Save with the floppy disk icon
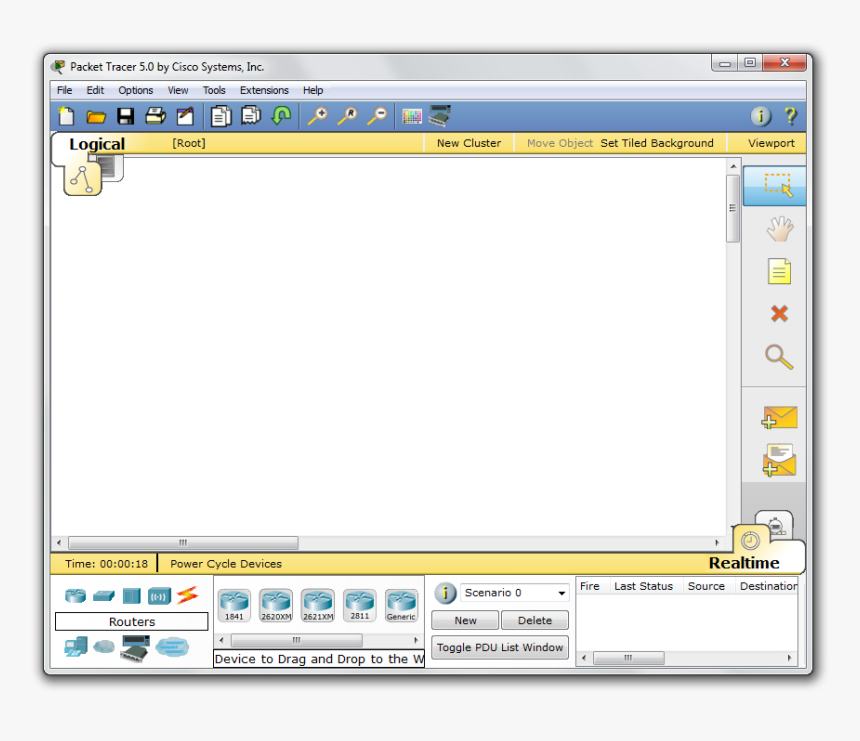Viewport: 860px width, 741px height. (126, 116)
